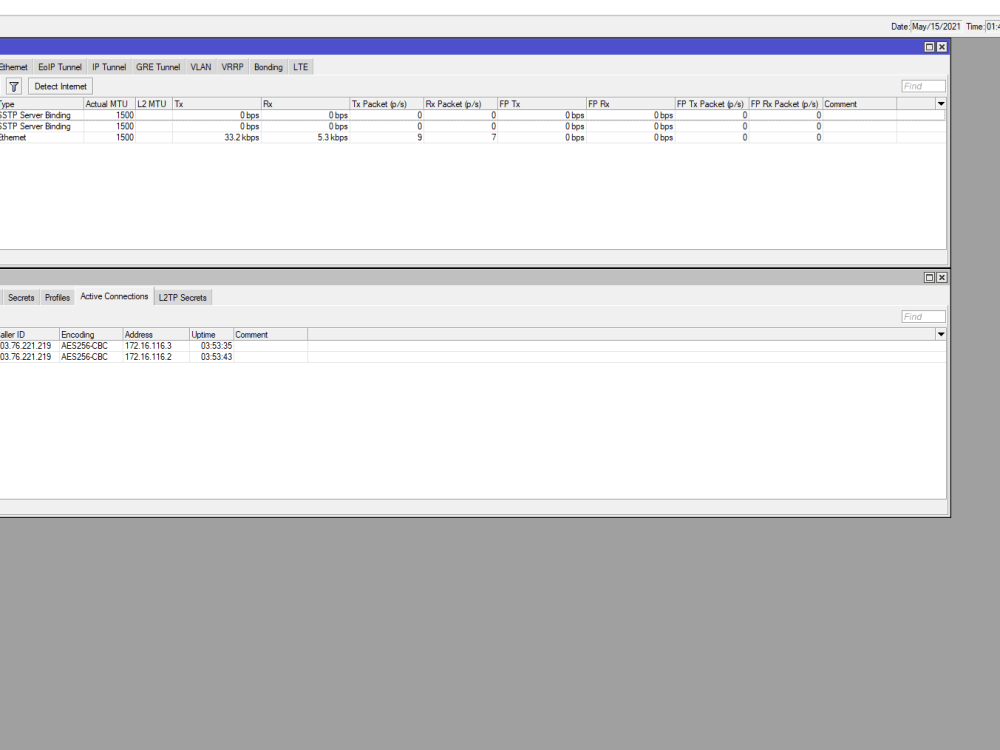The image size is (1000, 750).
Task: Switch to the VLAN tab
Action: click(200, 66)
